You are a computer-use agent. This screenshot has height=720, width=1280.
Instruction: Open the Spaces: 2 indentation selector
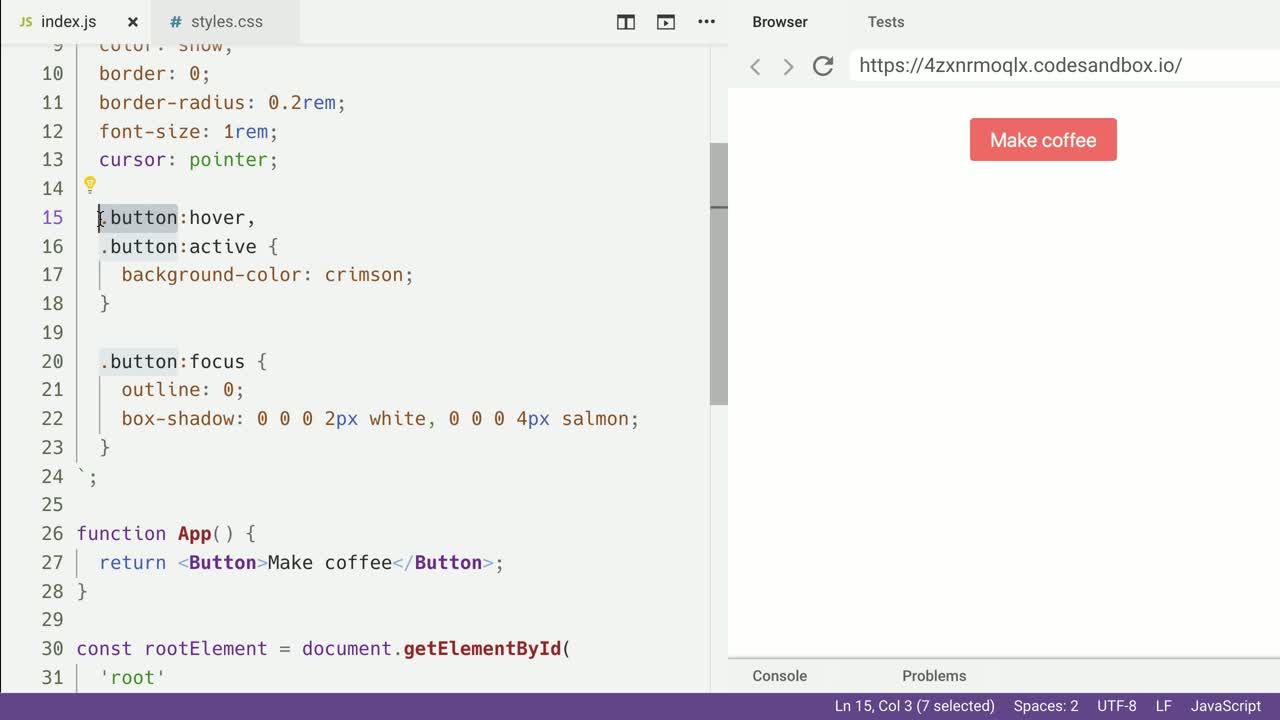pyautogui.click(x=1045, y=706)
